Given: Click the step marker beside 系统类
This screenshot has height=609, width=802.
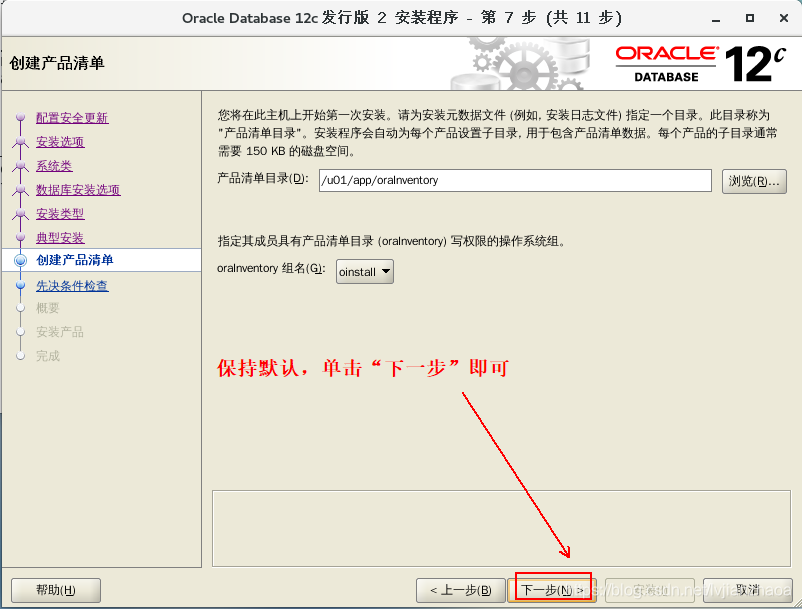Looking at the screenshot, I should point(20,166).
